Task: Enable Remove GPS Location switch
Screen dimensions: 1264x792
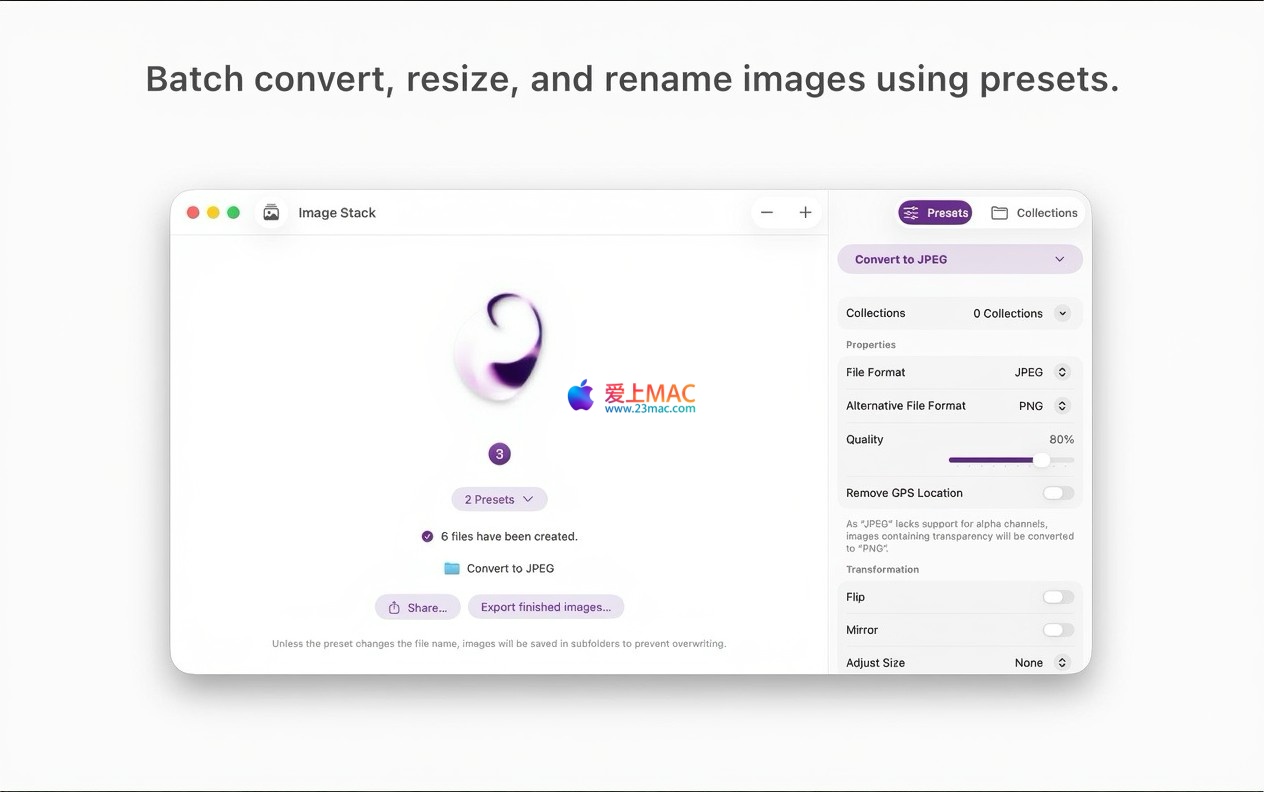Action: (1058, 493)
